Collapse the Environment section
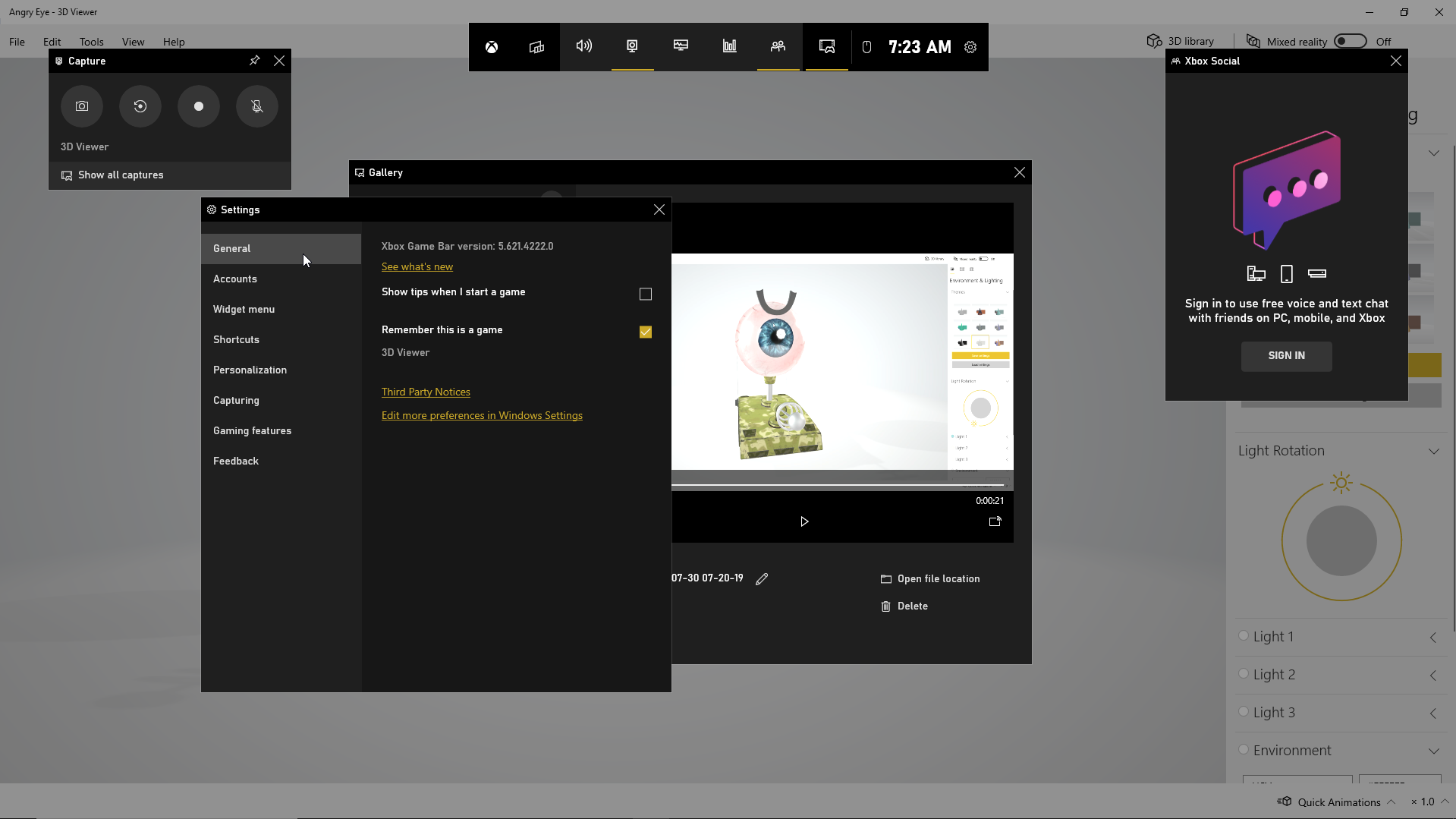The width and height of the screenshot is (1456, 819). 1434,751
